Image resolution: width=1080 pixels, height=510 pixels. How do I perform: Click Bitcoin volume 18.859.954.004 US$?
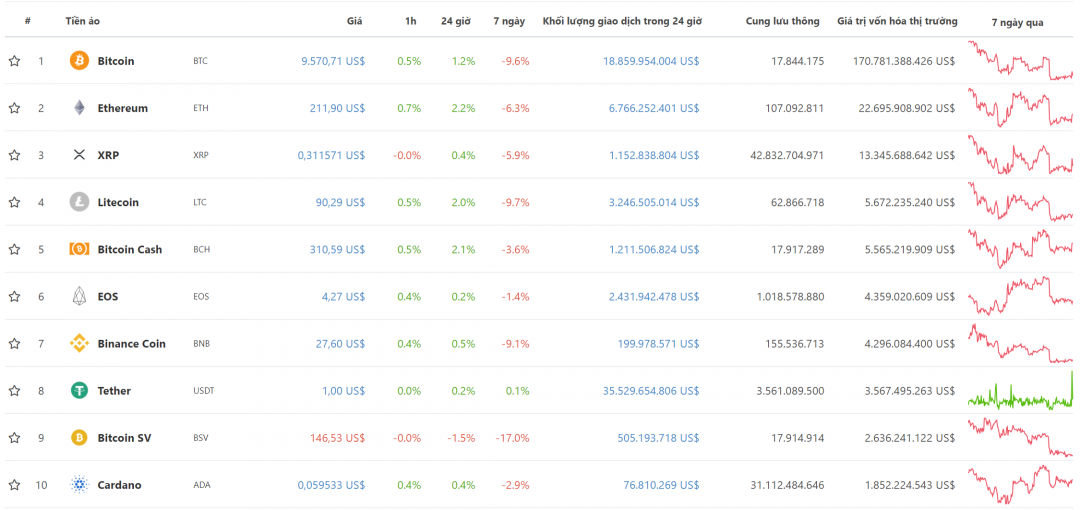coord(651,61)
